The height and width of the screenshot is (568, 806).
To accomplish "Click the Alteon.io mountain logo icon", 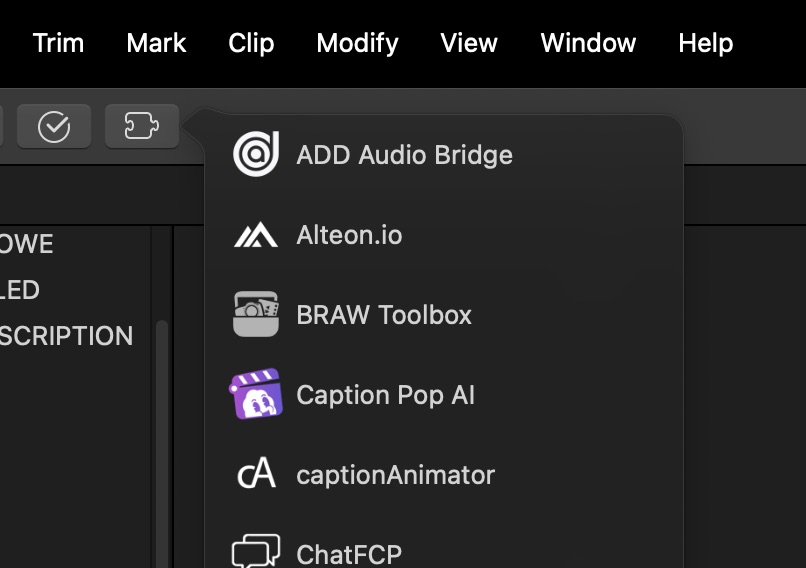I will pyautogui.click(x=256, y=235).
